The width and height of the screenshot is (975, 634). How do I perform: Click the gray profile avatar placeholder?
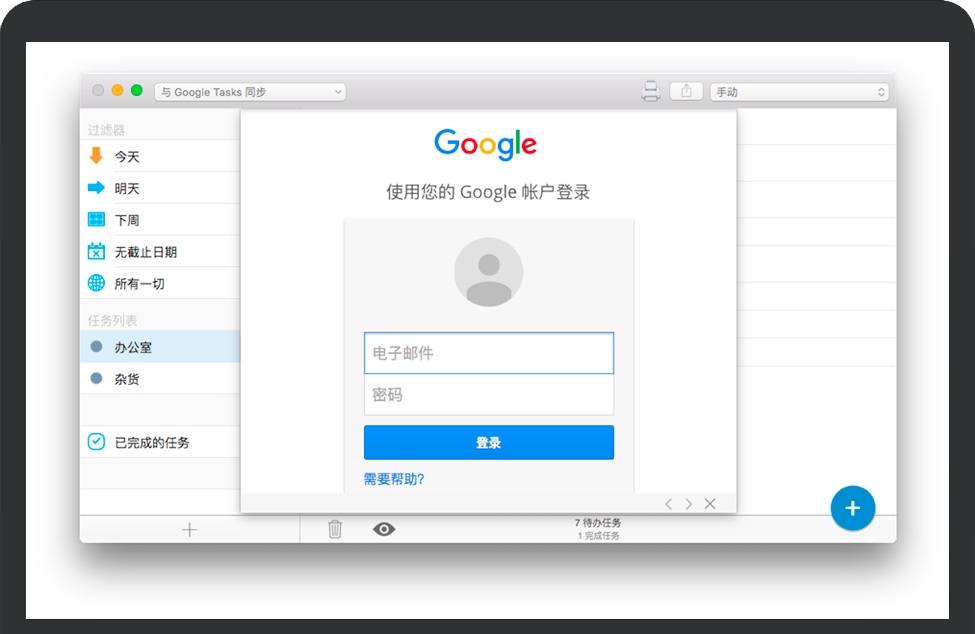pos(489,272)
